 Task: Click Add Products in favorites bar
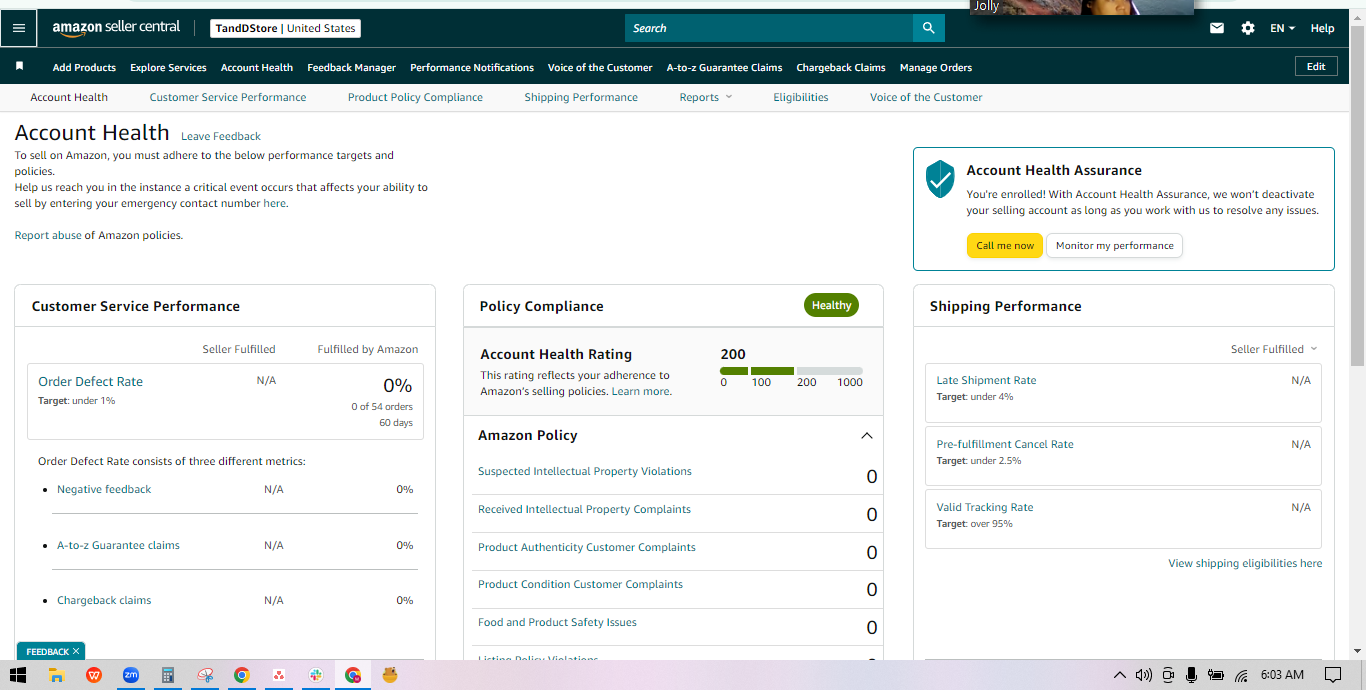point(84,67)
